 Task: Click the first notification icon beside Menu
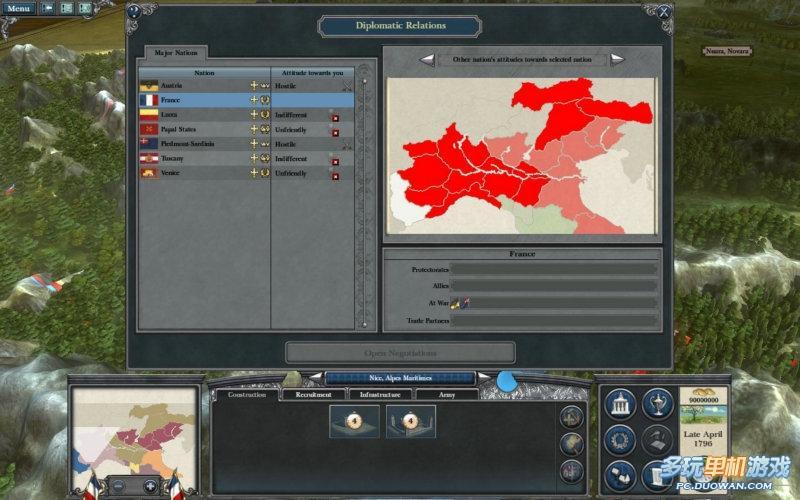point(48,8)
